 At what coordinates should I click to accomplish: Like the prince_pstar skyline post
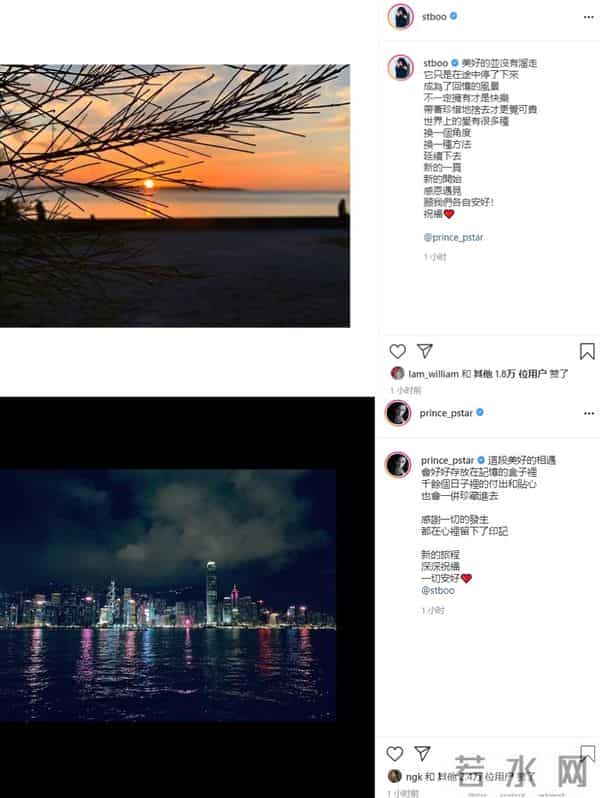(x=395, y=754)
